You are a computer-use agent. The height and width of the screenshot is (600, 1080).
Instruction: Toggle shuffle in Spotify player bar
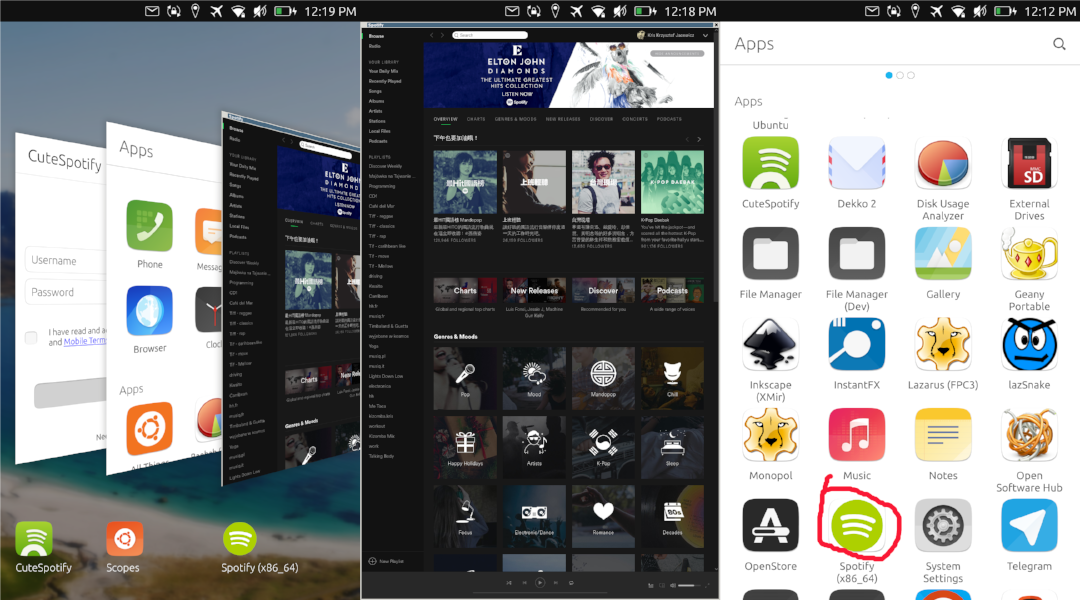click(x=509, y=583)
